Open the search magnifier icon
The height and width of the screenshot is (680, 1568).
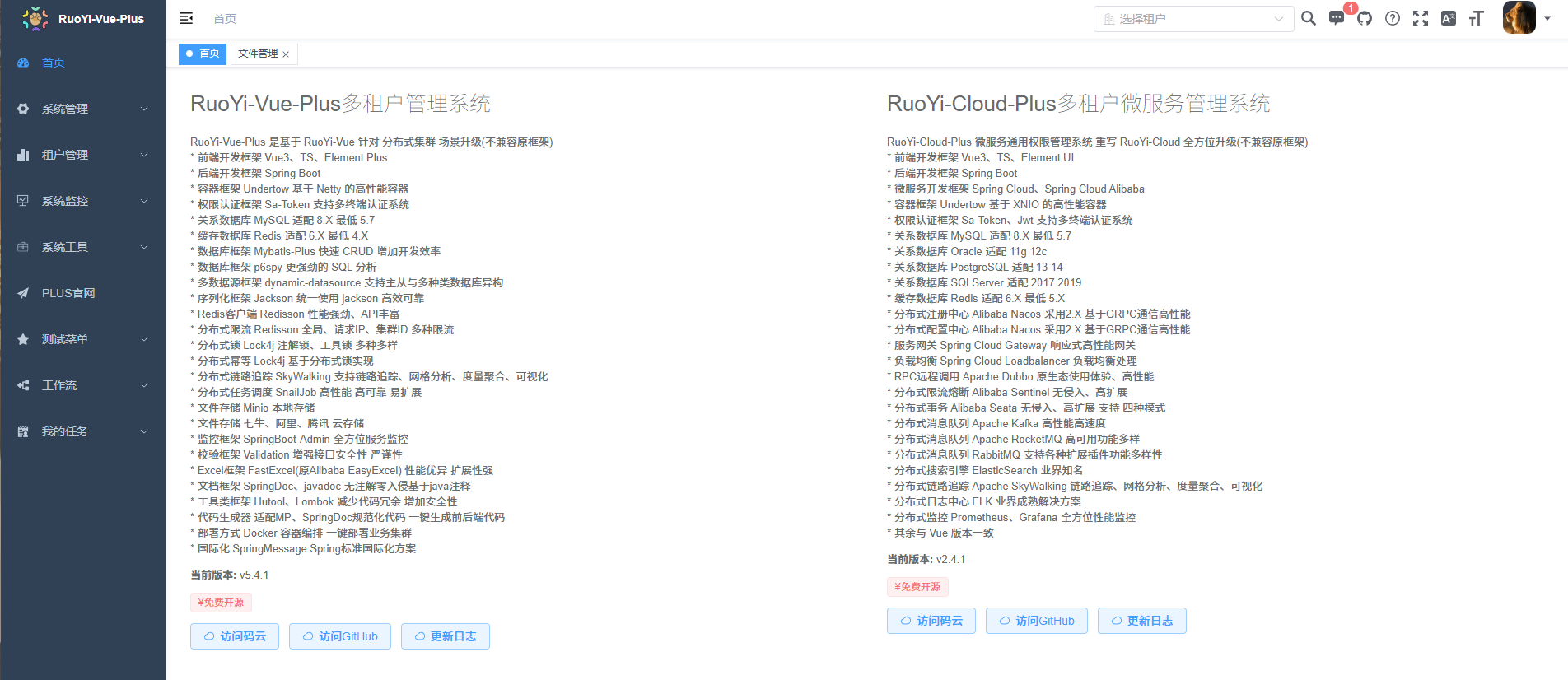point(1309,18)
